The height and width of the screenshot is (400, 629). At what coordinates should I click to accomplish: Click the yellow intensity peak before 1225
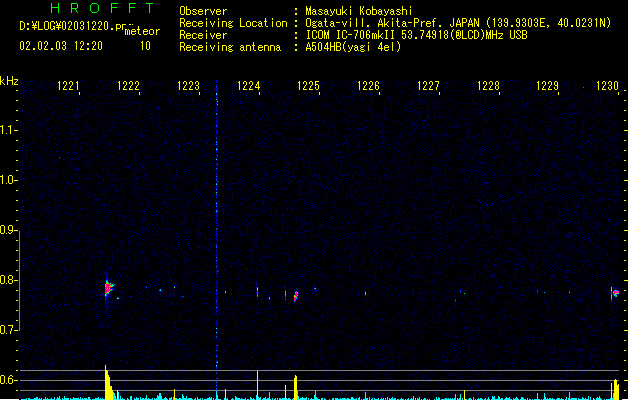(x=296, y=387)
